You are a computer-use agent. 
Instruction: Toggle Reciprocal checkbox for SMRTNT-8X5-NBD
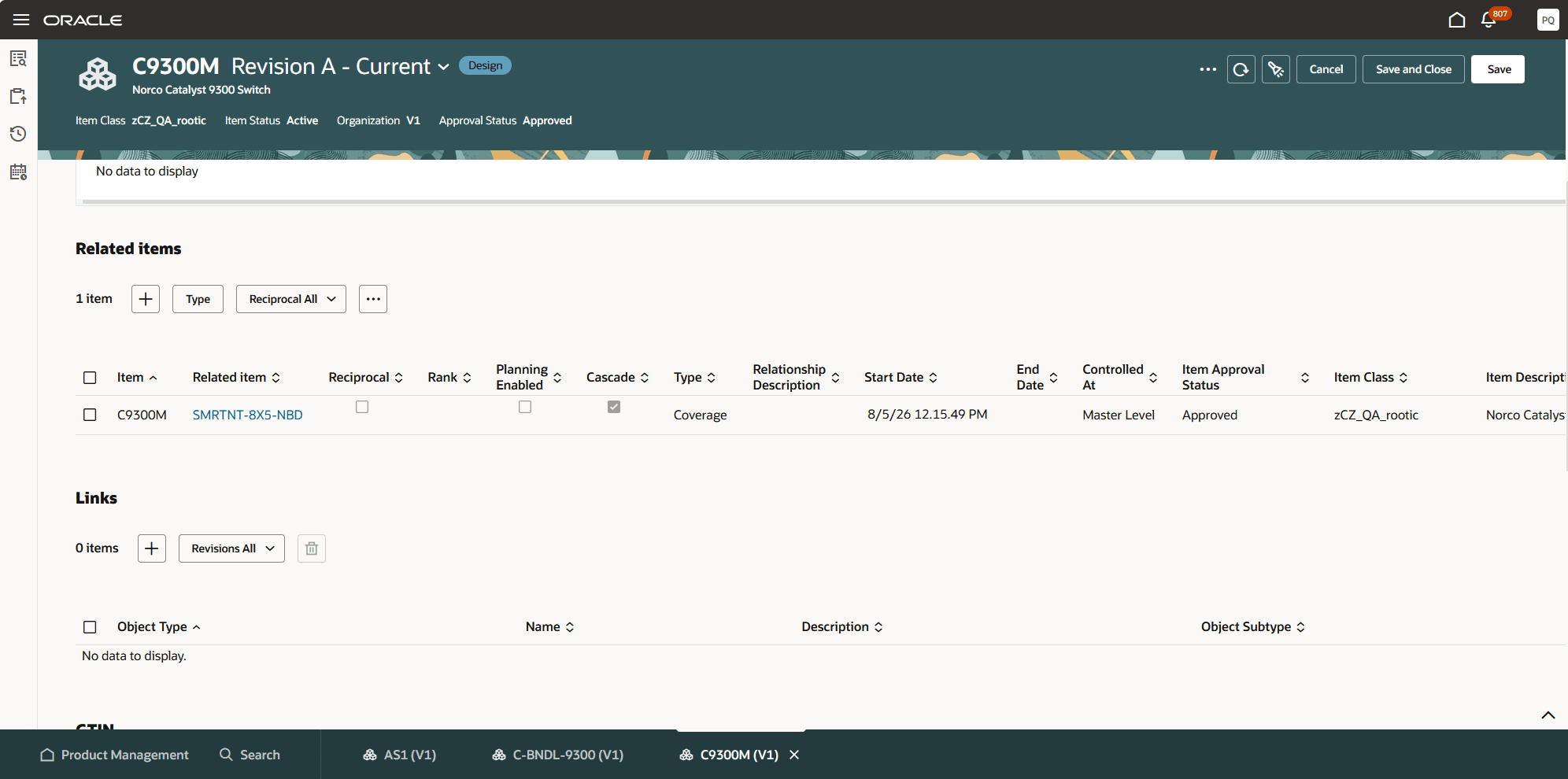point(362,407)
